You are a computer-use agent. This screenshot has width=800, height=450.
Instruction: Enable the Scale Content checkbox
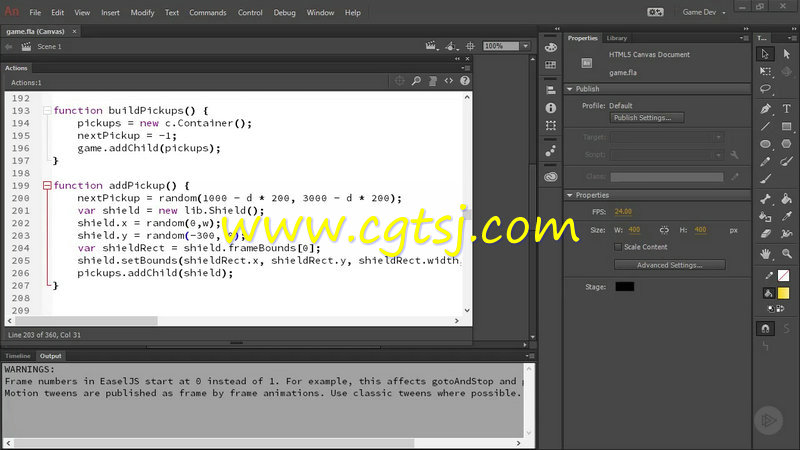click(618, 247)
